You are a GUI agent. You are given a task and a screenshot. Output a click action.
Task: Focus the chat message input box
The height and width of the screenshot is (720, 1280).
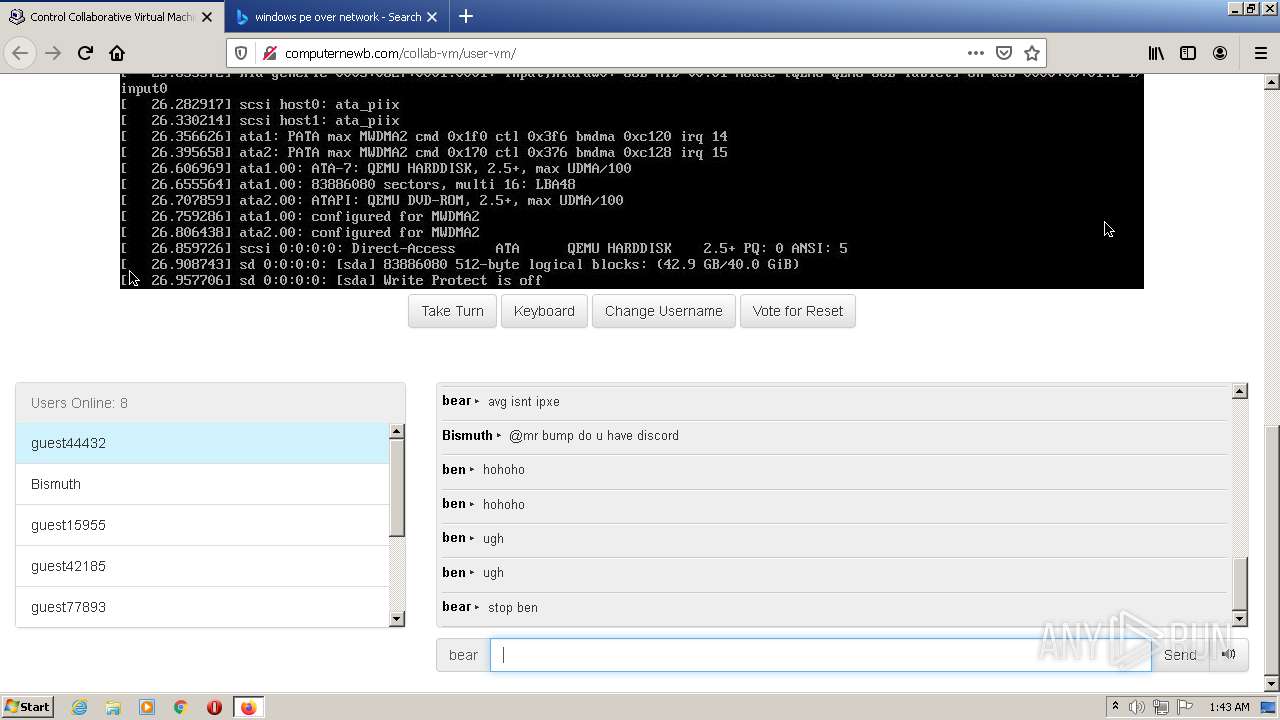(820, 655)
